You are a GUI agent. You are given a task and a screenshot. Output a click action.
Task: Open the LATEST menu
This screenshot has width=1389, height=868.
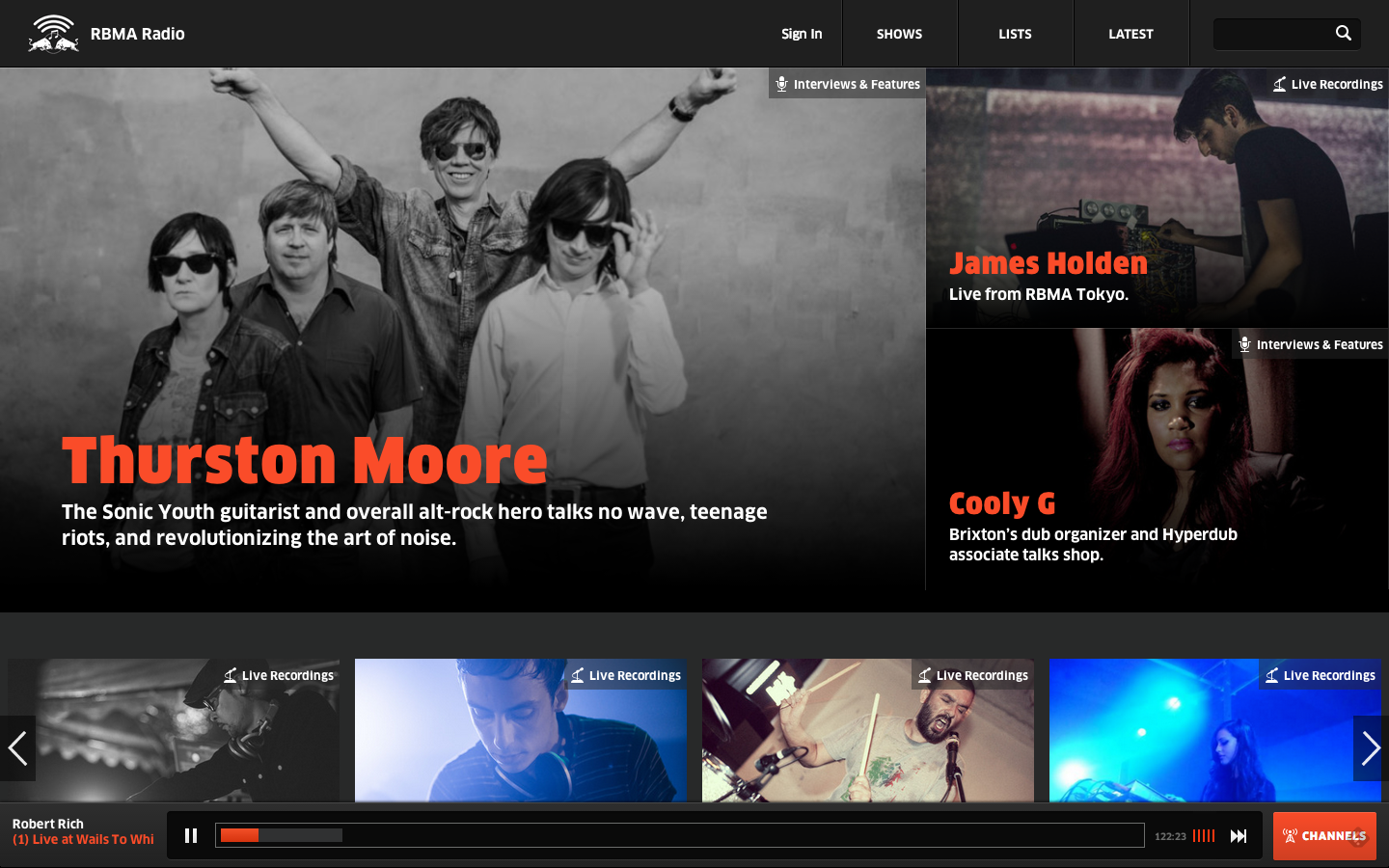[x=1130, y=34]
